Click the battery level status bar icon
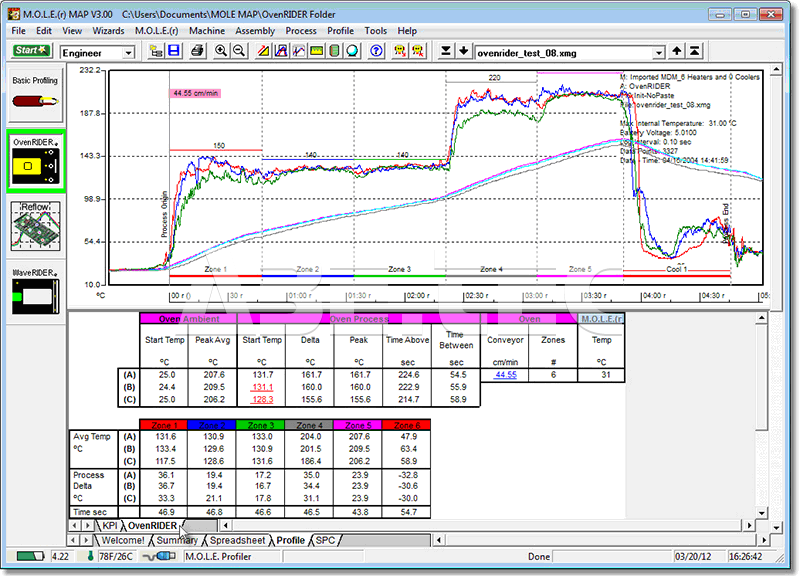Screen dimensions: 800x578 pos(30,556)
